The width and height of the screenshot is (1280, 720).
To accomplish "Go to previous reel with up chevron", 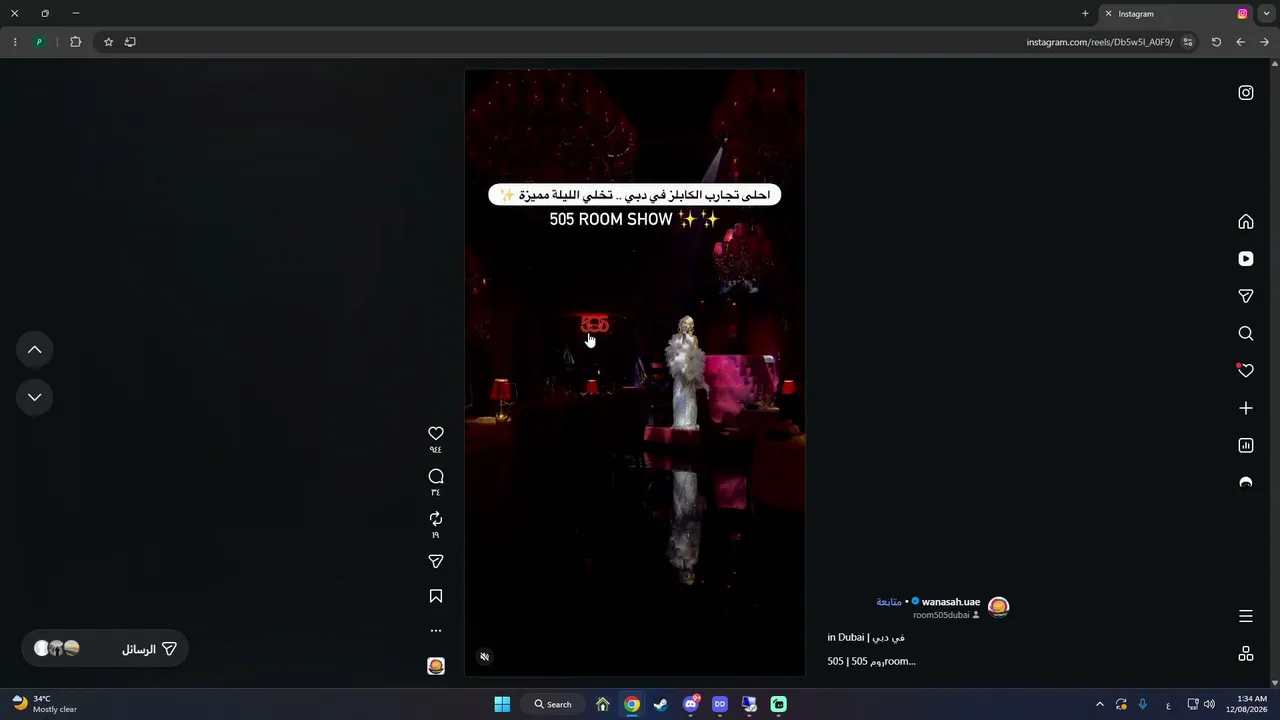I will 34,350.
